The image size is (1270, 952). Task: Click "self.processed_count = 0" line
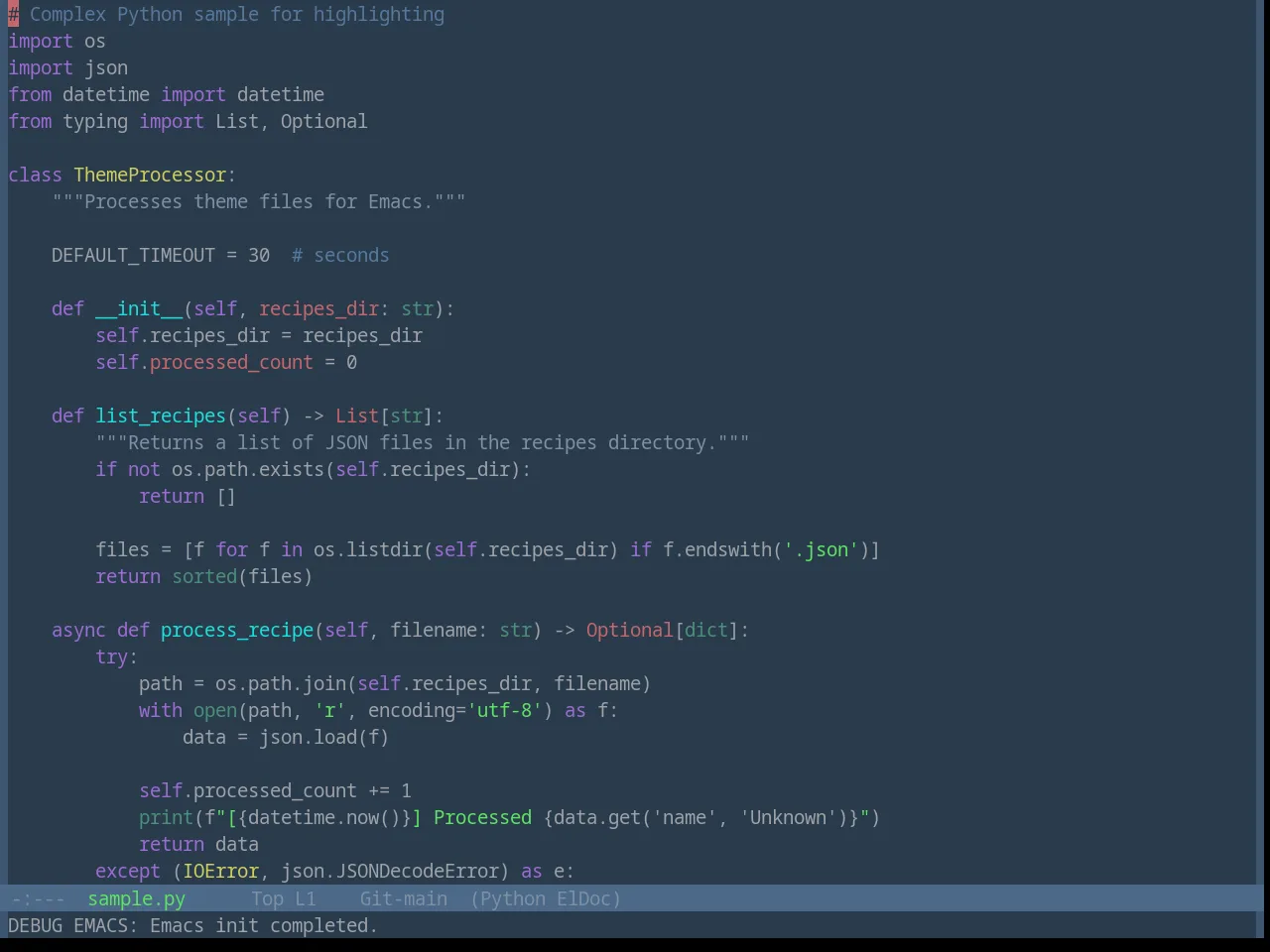point(226,362)
